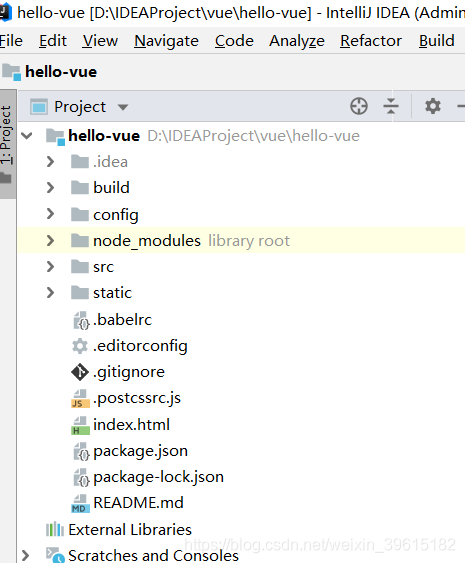465x563 pixels.
Task: Click the .editorconfig gear file icon
Action: click(80, 346)
